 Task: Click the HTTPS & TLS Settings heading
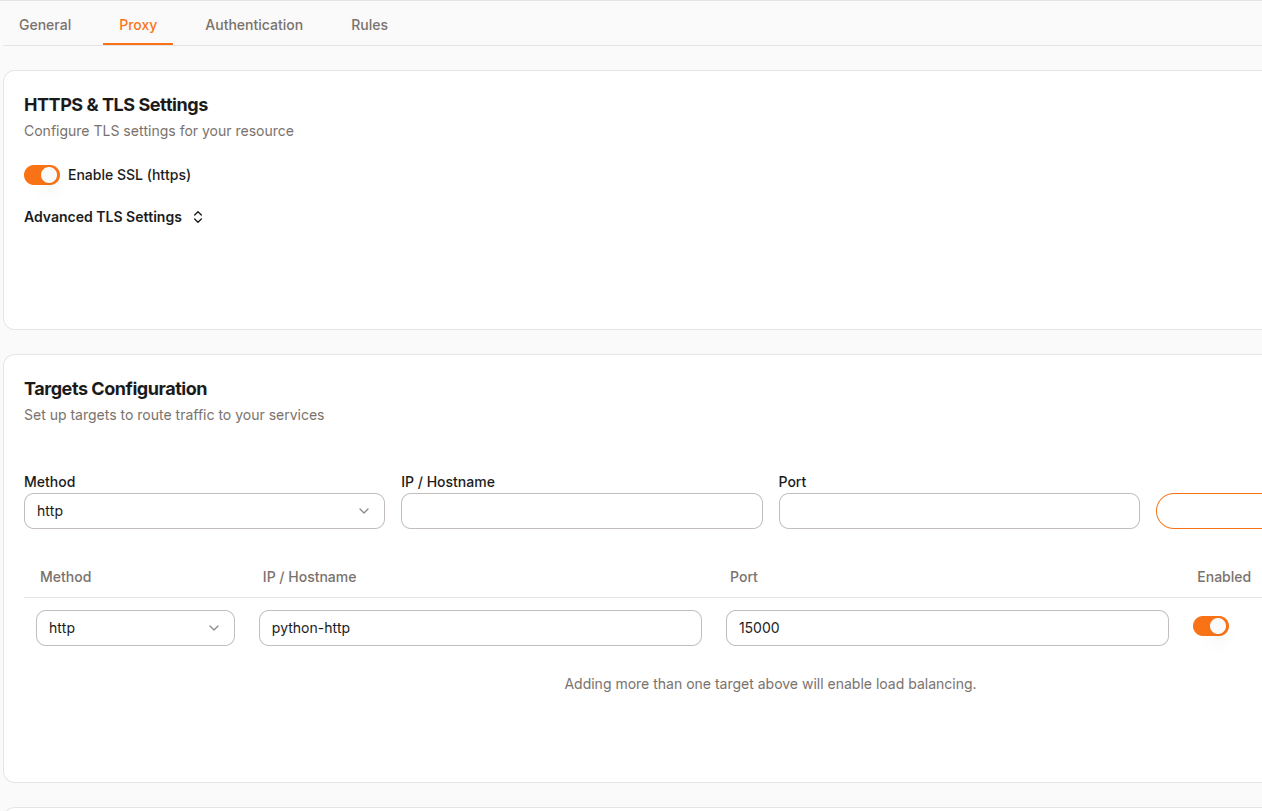tap(116, 105)
